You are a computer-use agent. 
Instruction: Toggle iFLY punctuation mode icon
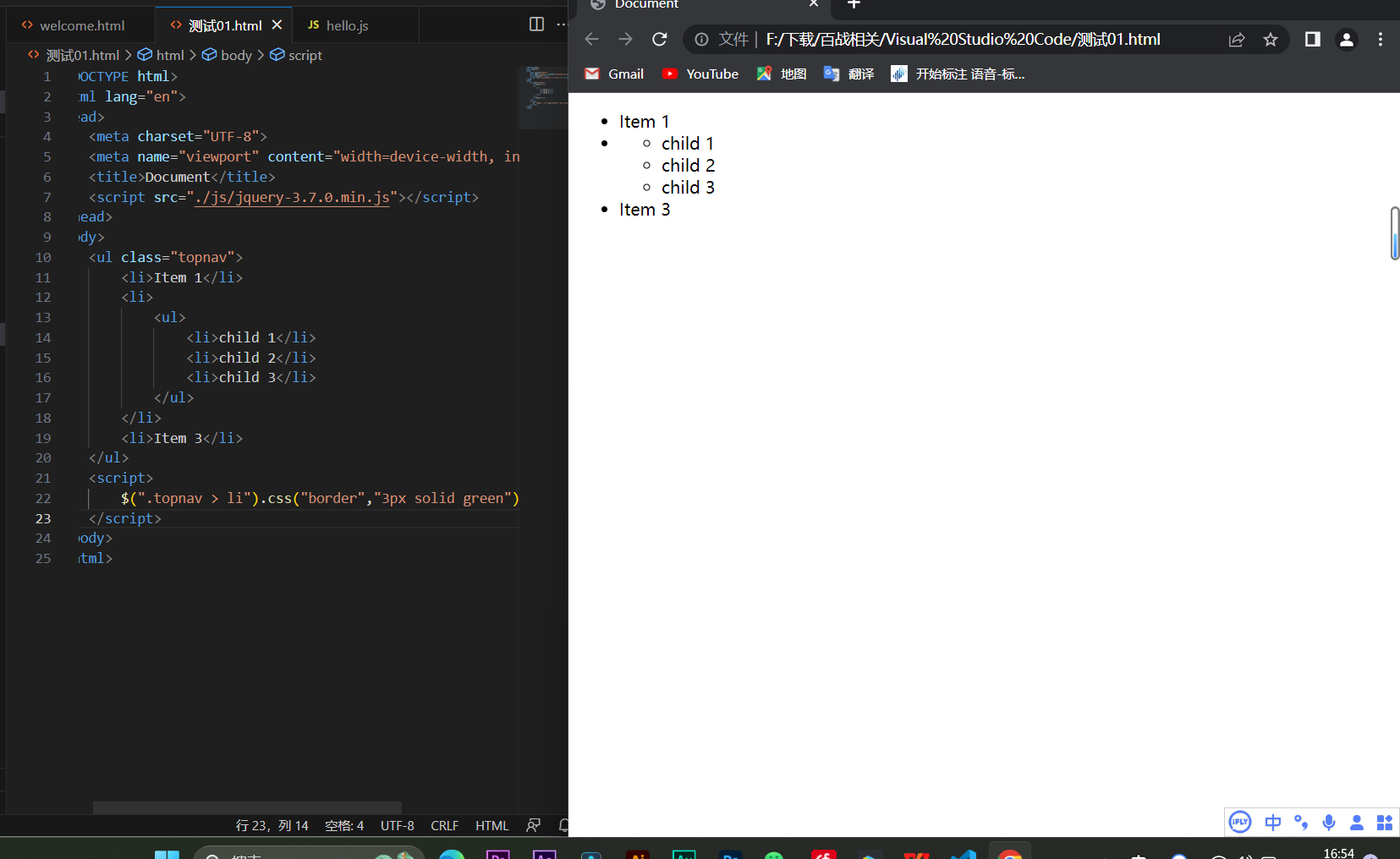pos(1301,822)
